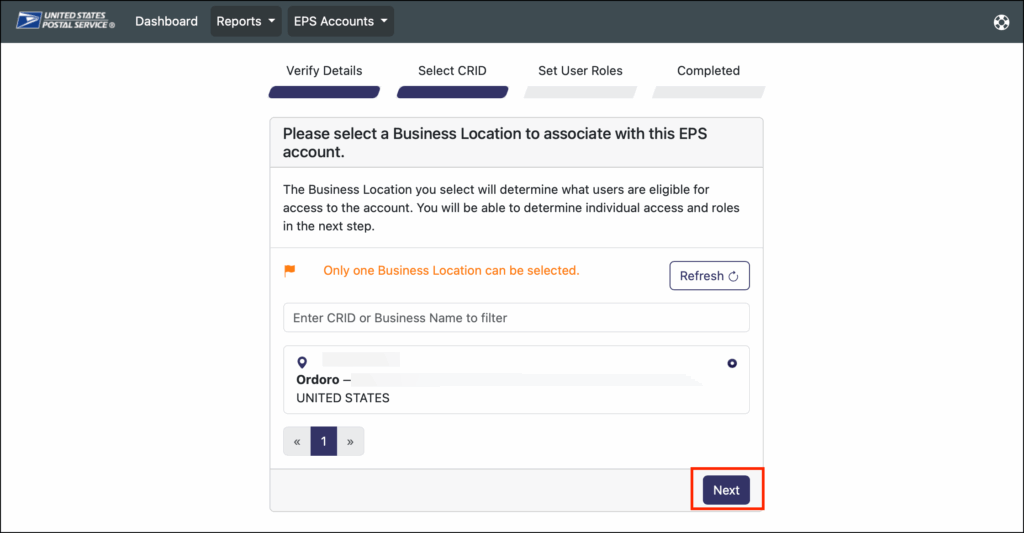Screen dimensions: 1024x533
Task: Click the location pin icon above Ordoro
Action: point(302,362)
